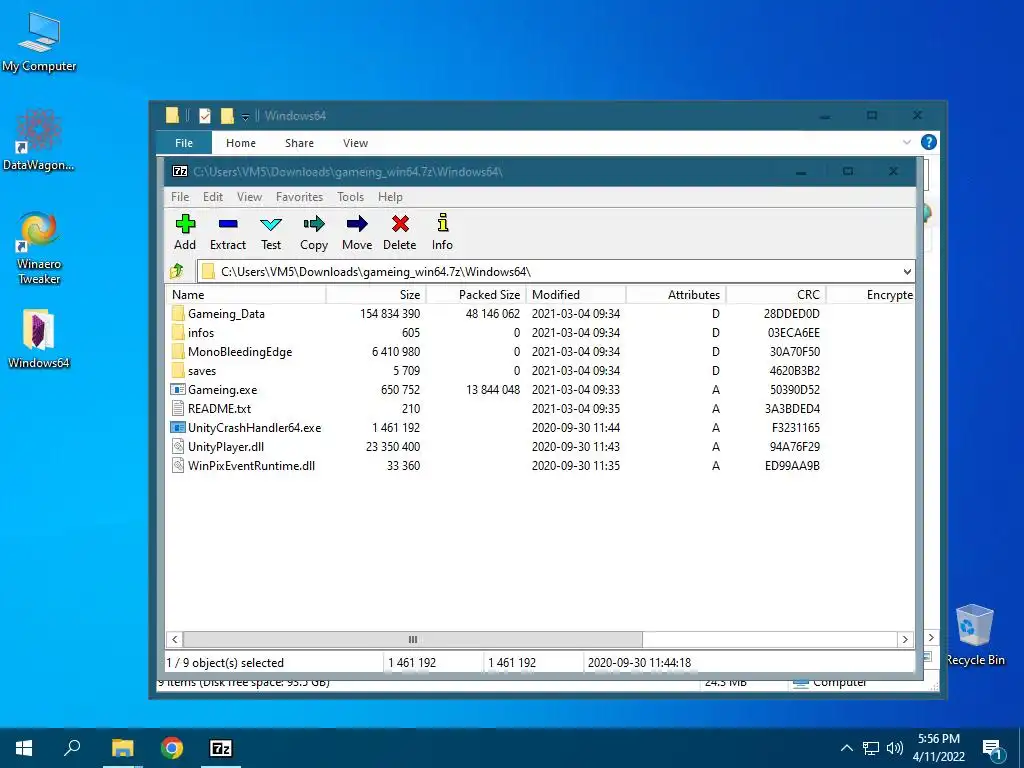This screenshot has width=1024, height=768.
Task: Open the 7-Zip View menu
Action: pyautogui.click(x=249, y=197)
